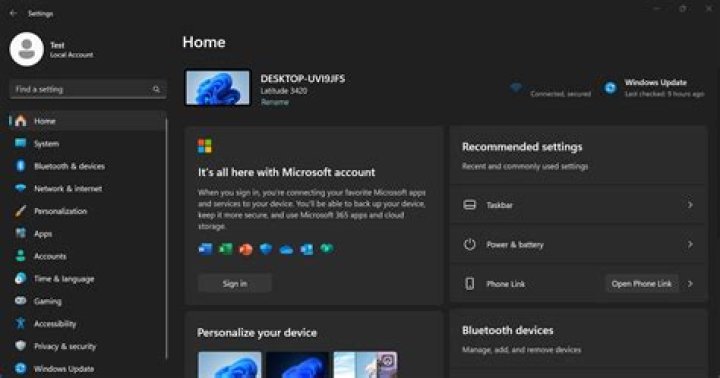The image size is (720, 378).
Task: Expand the Phone Link chevron arrow
Action: 690,284
